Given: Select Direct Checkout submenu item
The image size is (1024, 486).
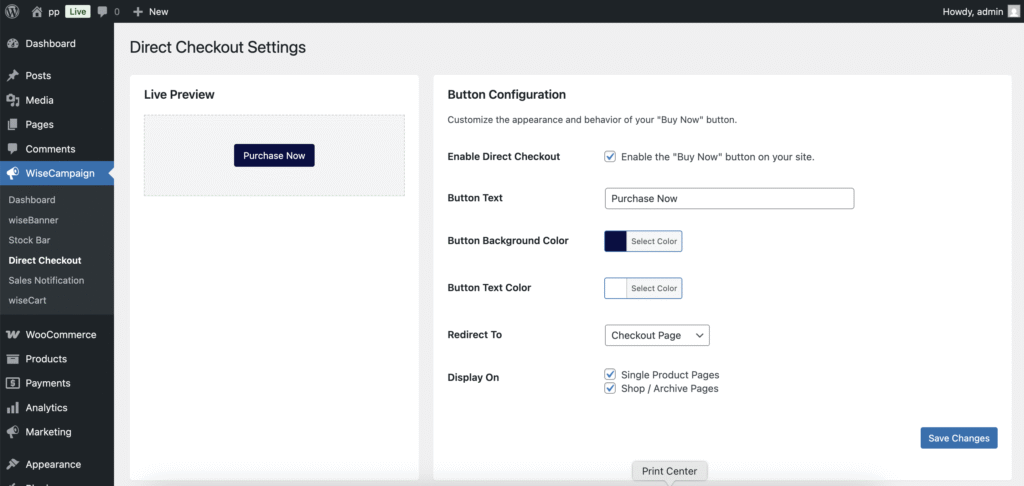Looking at the screenshot, I should (45, 260).
